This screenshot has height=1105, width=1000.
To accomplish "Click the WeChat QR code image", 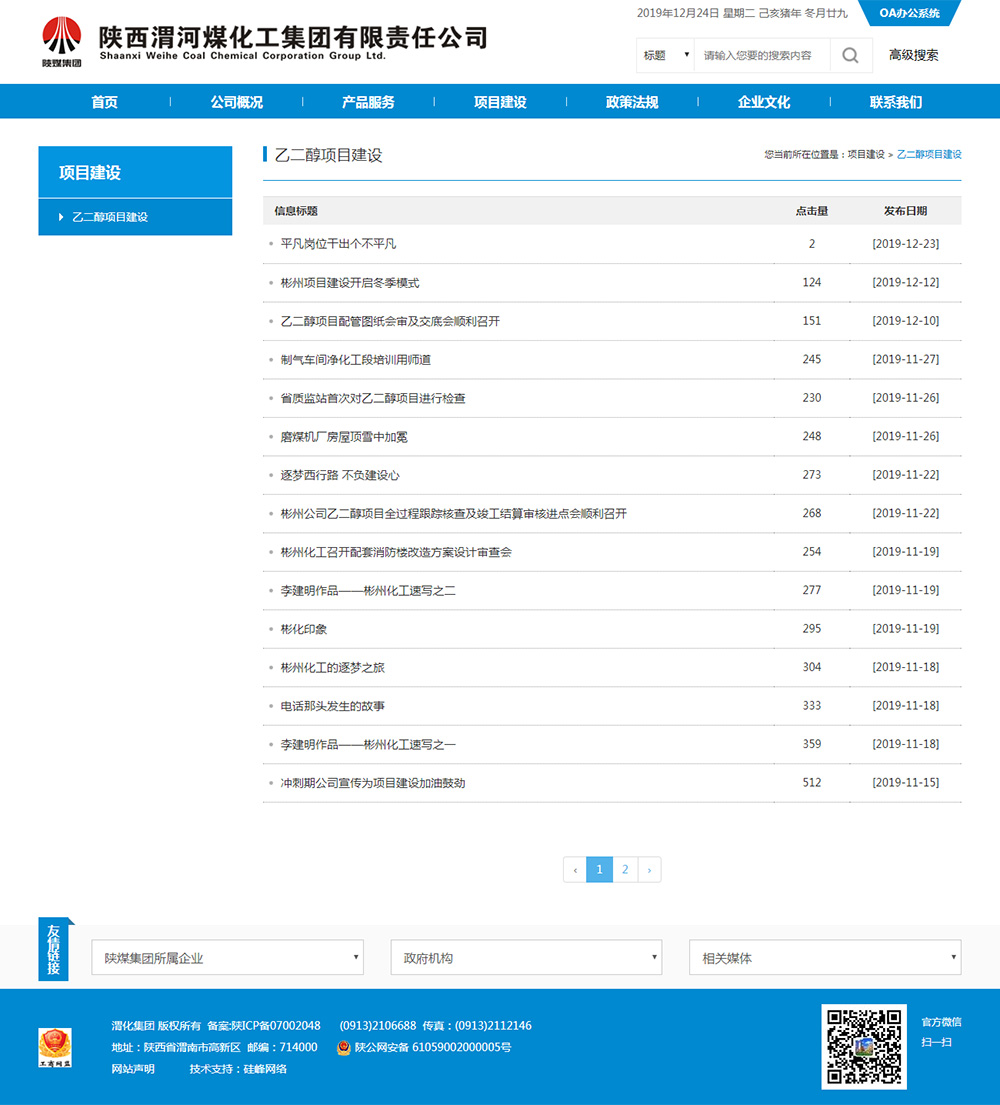I will [x=864, y=1046].
